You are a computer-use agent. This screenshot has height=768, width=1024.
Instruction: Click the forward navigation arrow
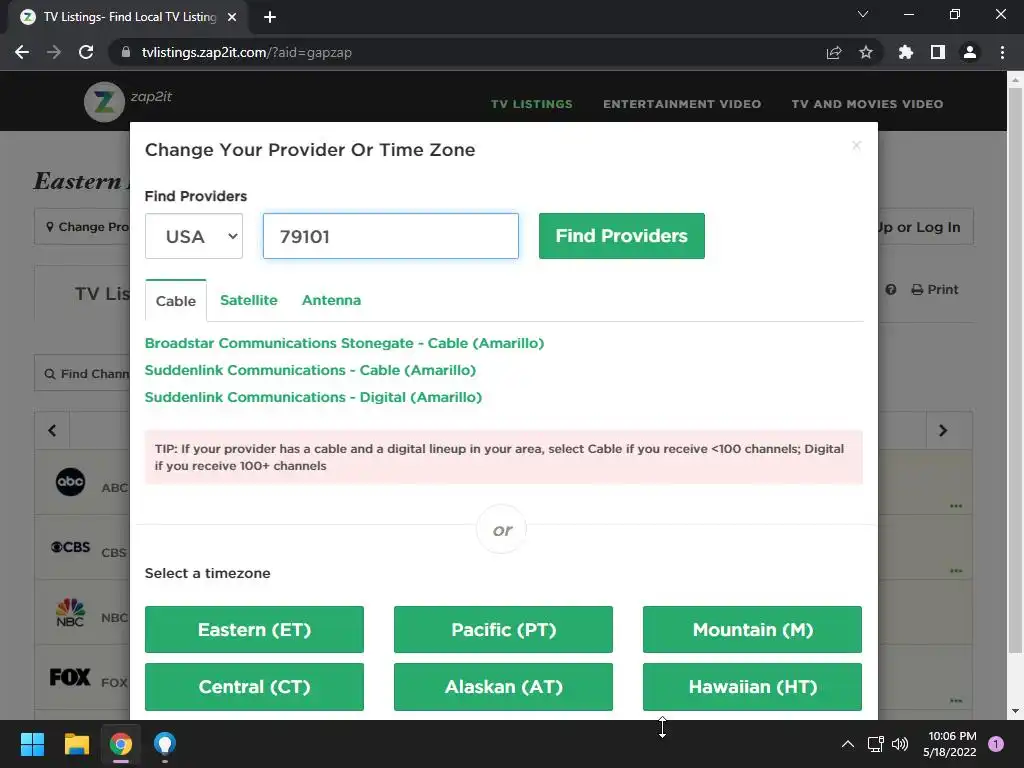point(54,52)
